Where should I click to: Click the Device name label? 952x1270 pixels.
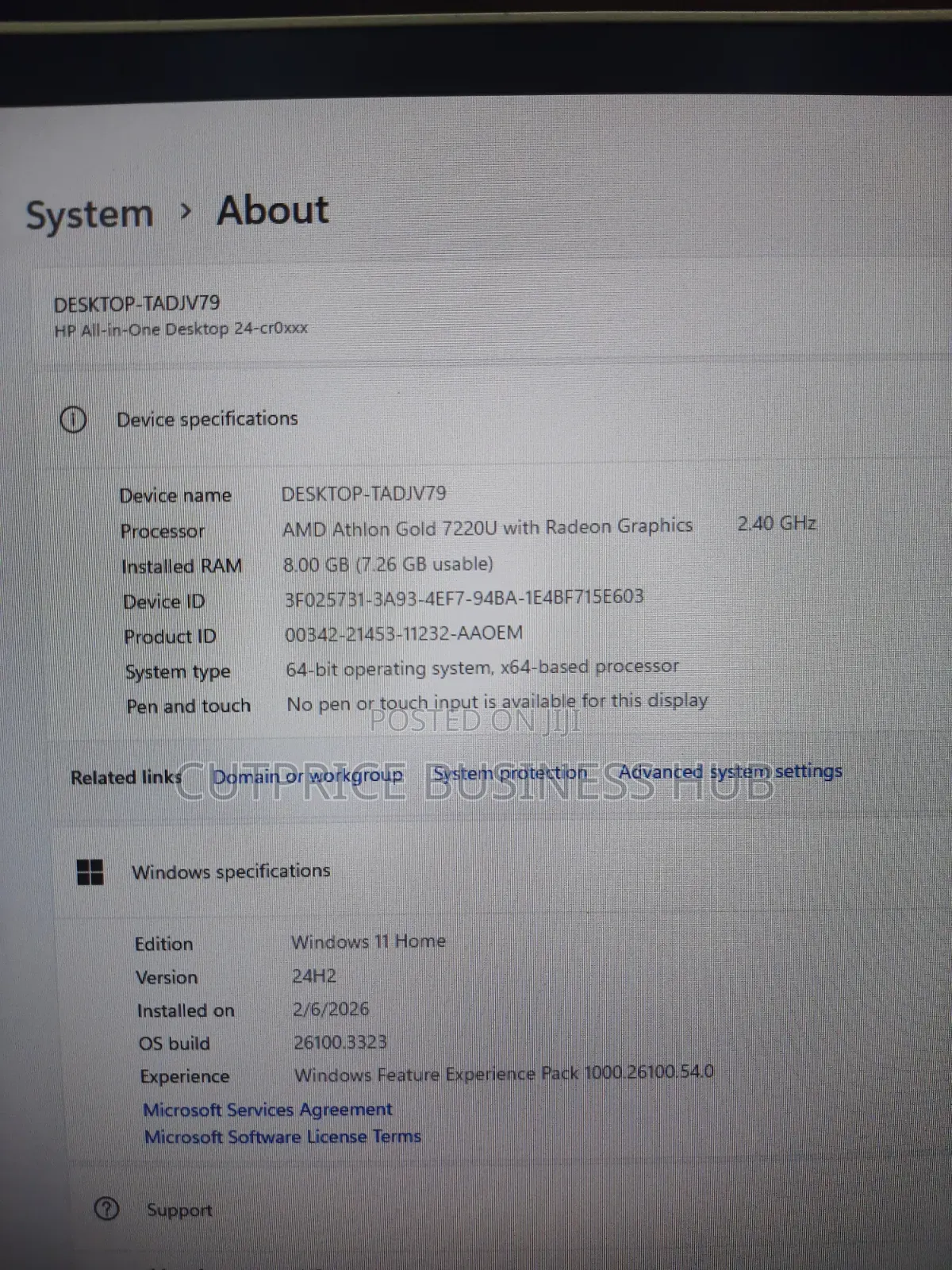175,495
